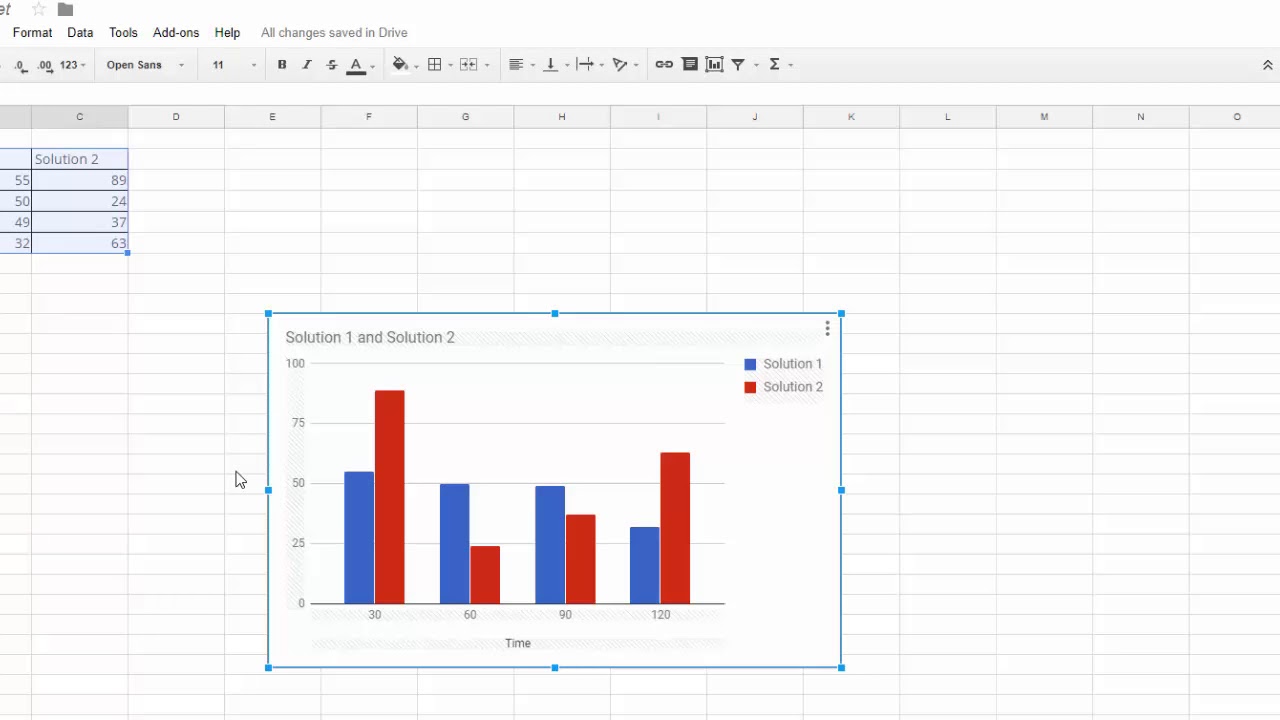Select the cell containing 55
Image resolution: width=1280 pixels, height=720 pixels.
[16, 180]
